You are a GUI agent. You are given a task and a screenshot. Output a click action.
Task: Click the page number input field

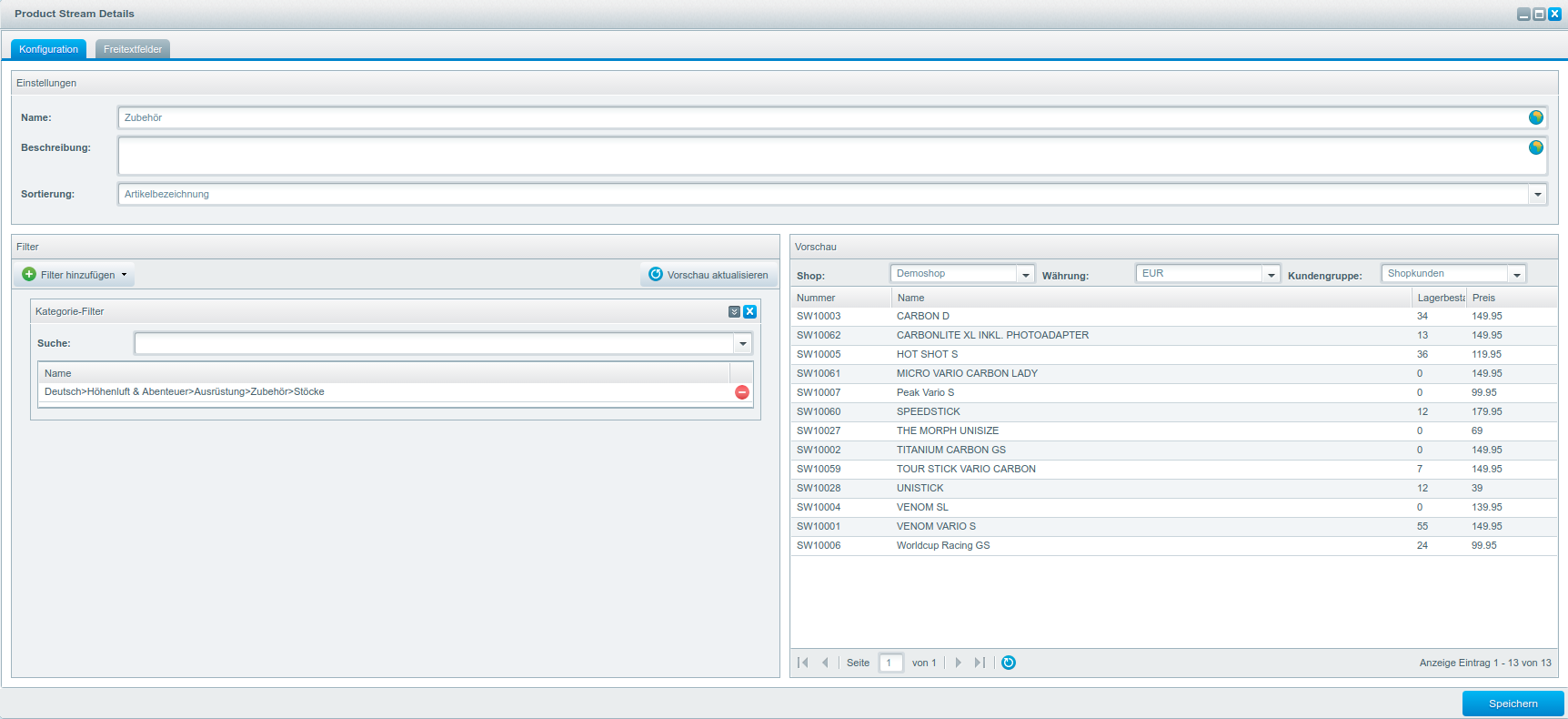pos(891,663)
